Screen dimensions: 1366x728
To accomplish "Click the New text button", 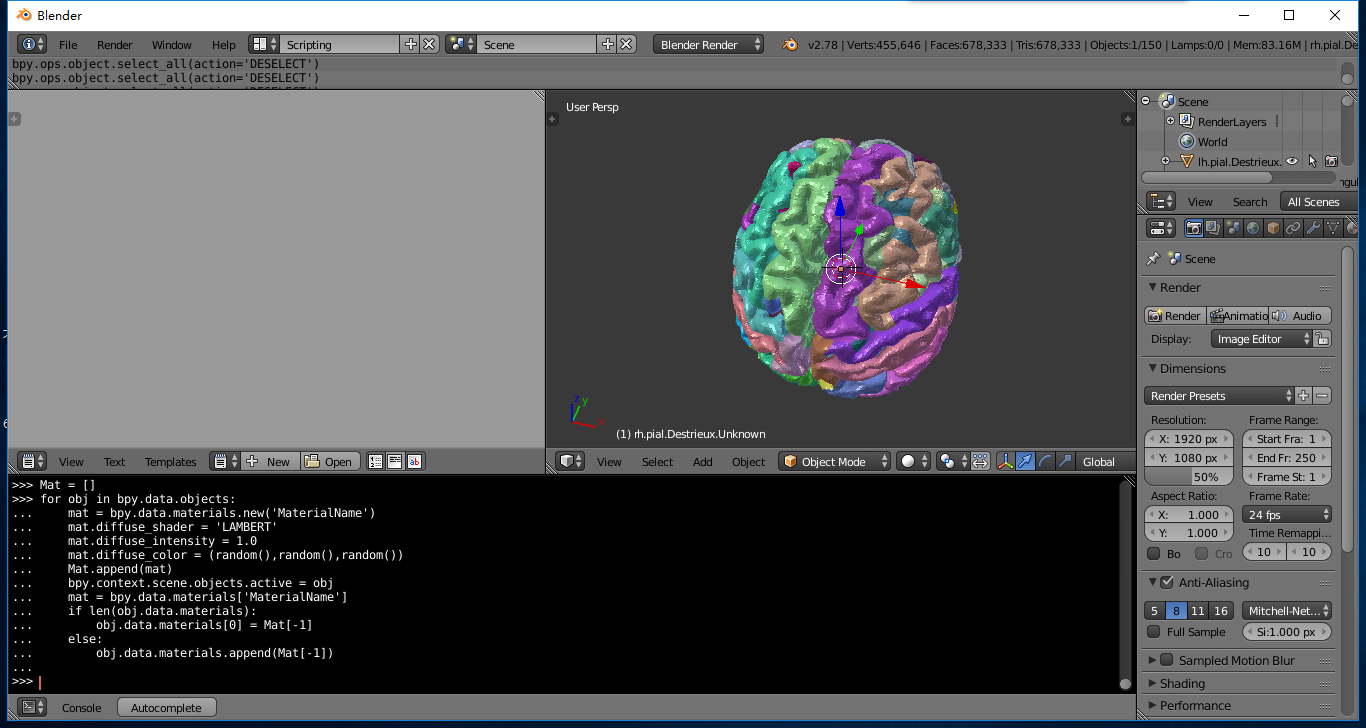I will pos(269,461).
